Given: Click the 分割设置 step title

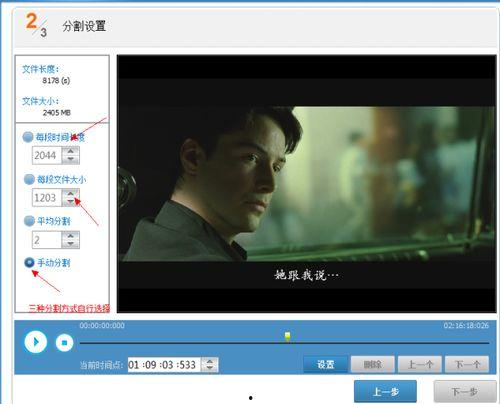Looking at the screenshot, I should pyautogui.click(x=84, y=26).
